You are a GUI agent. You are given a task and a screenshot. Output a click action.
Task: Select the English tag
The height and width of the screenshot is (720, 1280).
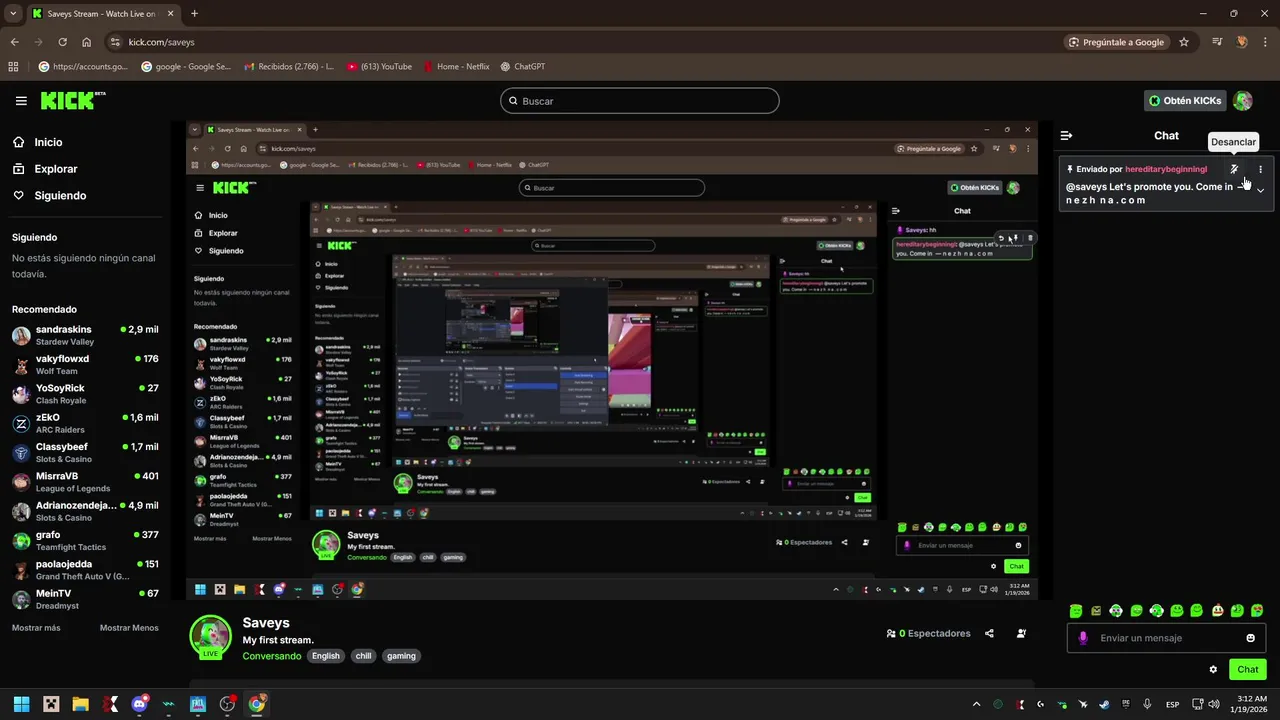pyautogui.click(x=325, y=656)
